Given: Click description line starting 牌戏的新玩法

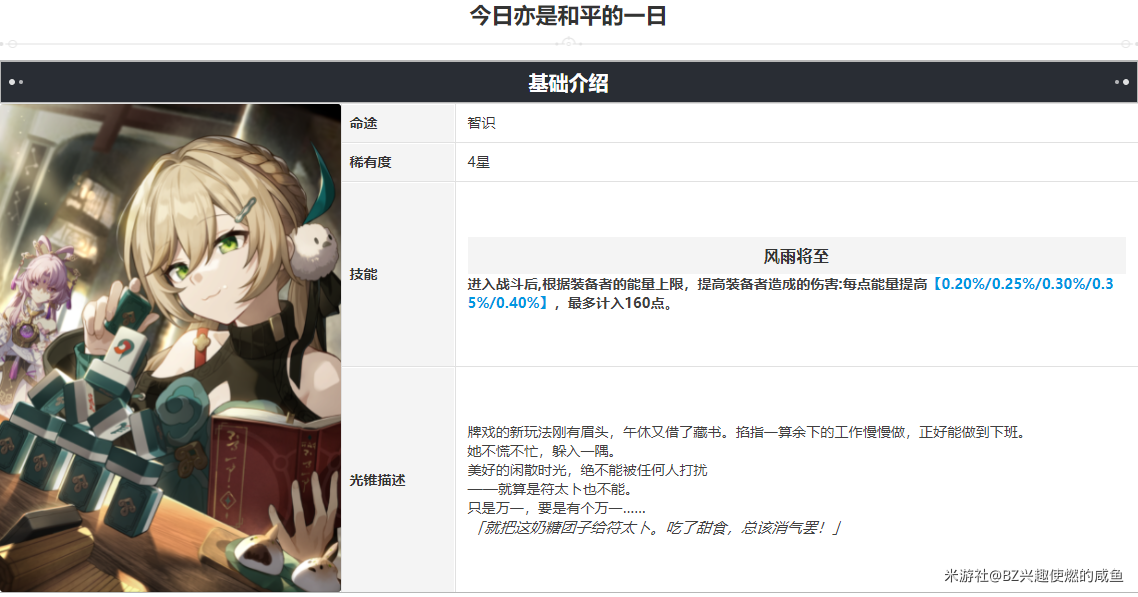Looking at the screenshot, I should tap(748, 432).
